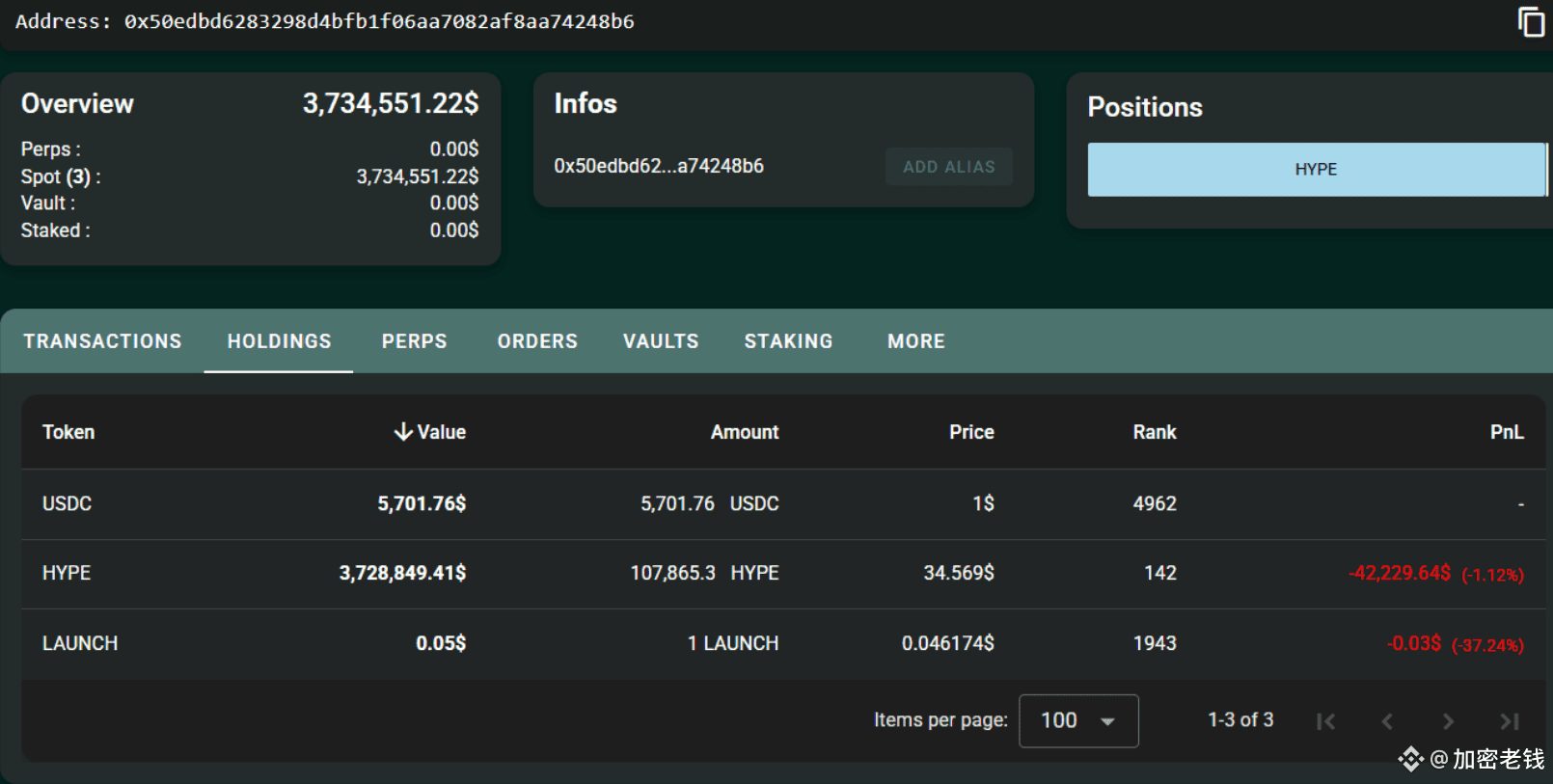The image size is (1553, 784).
Task: Open the Perps tab
Action: 414,341
